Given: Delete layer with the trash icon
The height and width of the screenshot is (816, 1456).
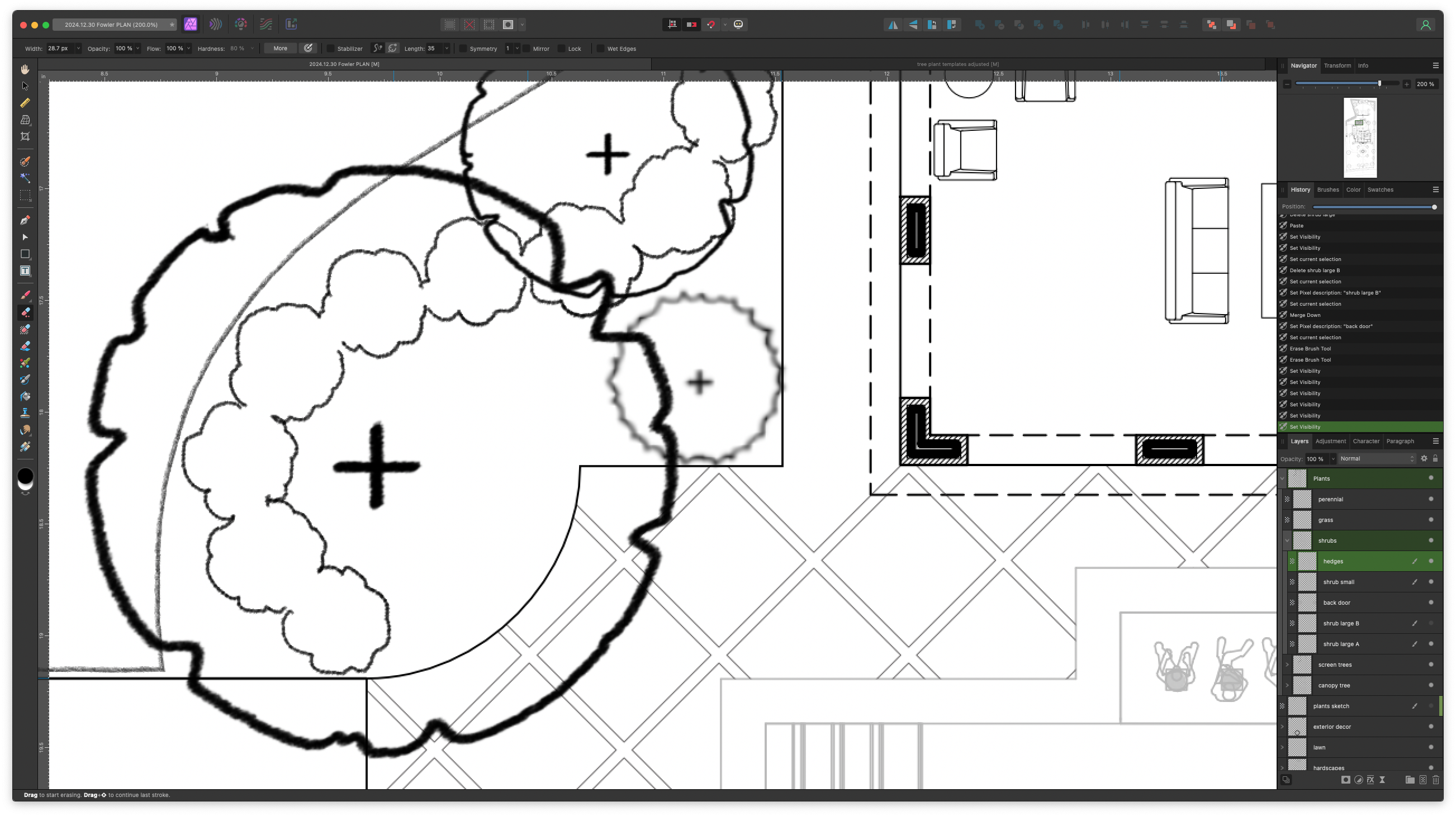Looking at the screenshot, I should [x=1436, y=780].
